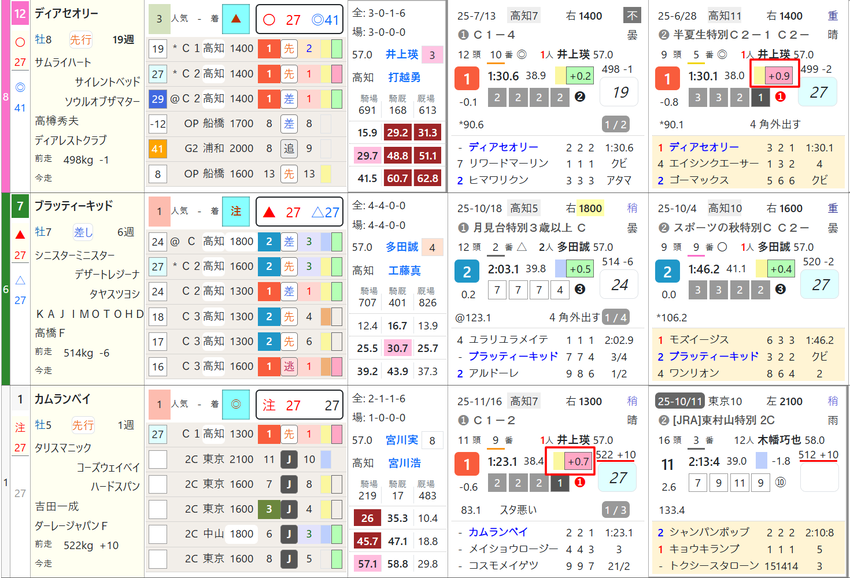Open horse name ディアセオリー in left column
850x578 pixels.
point(67,13)
